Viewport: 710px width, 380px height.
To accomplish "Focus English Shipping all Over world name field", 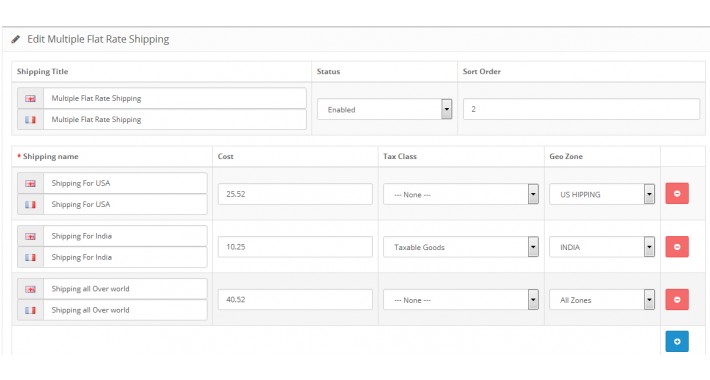I will 125,289.
